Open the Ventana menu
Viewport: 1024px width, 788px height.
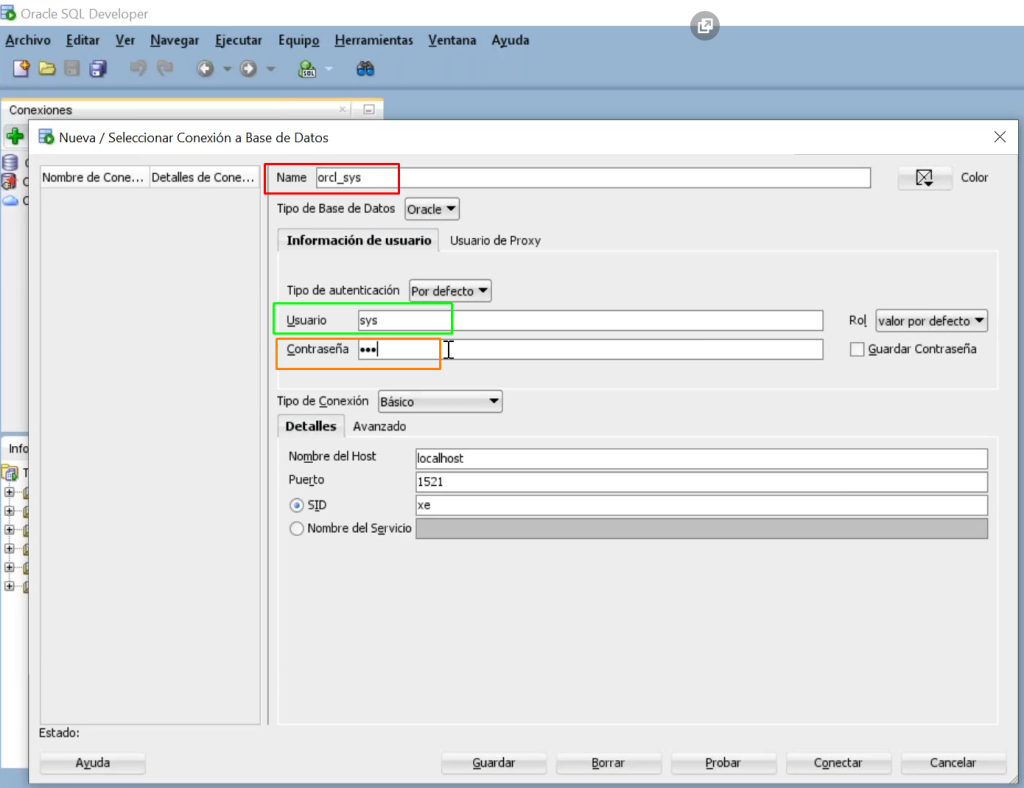click(x=452, y=40)
